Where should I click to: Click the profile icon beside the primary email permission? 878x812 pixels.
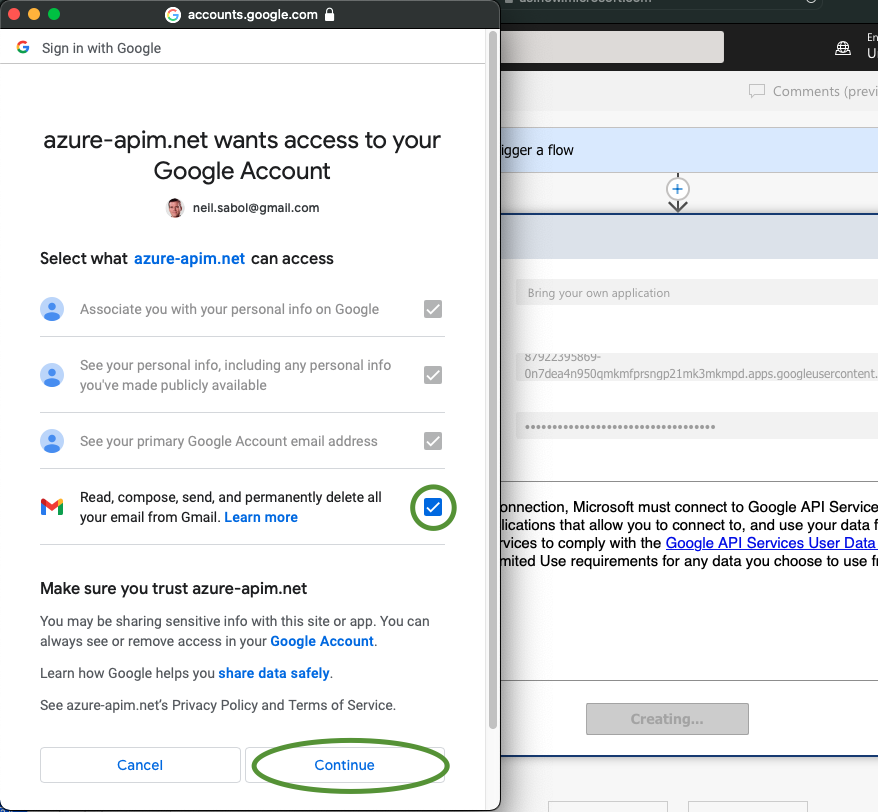coord(52,440)
